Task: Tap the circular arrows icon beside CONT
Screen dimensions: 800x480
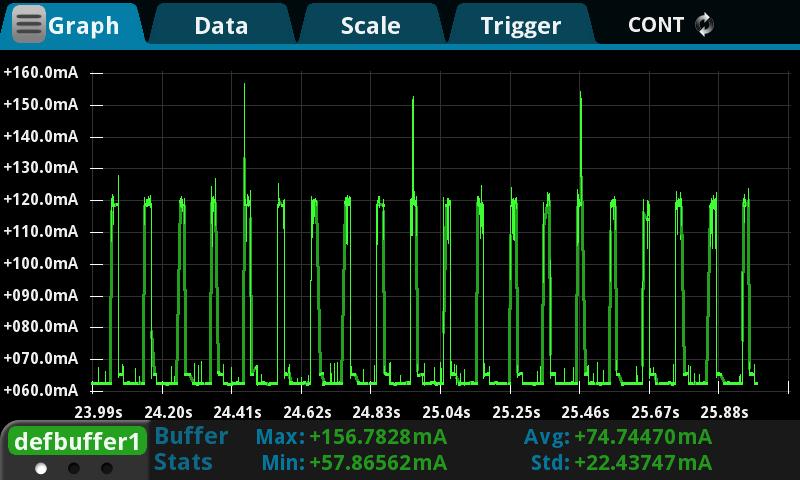Action: (x=705, y=25)
